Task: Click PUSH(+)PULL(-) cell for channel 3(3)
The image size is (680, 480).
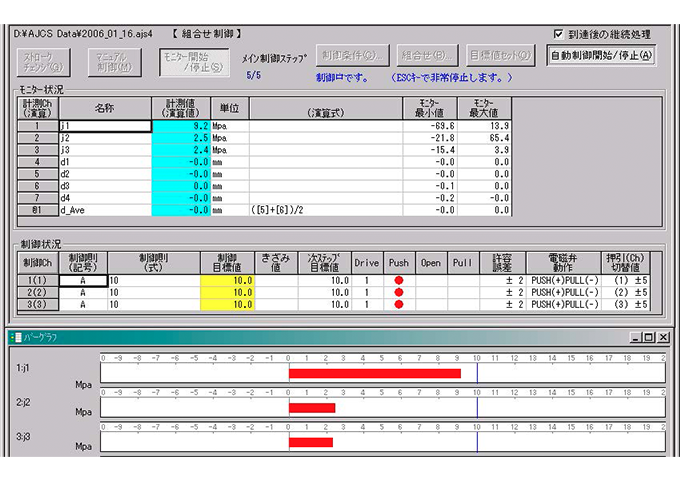Action: pyautogui.click(x=563, y=304)
